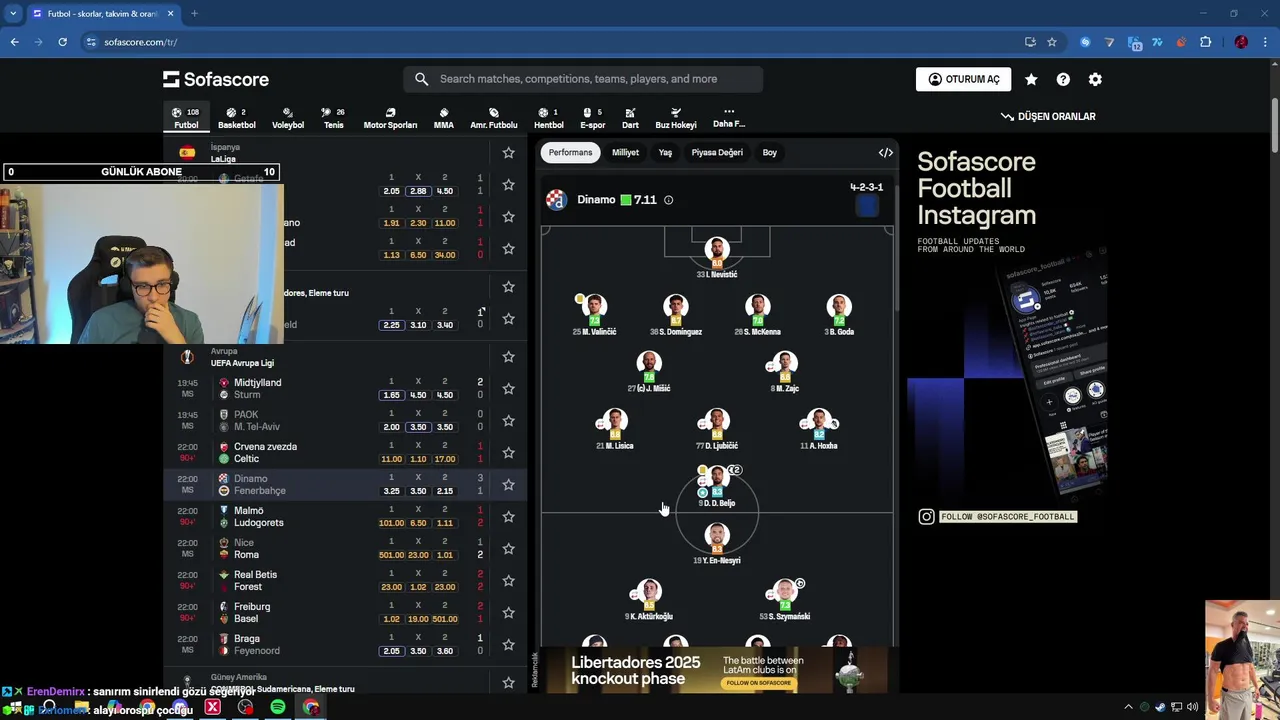Click the Hentbol ball icon
The width and height of the screenshot is (1280, 720).
click(543, 113)
